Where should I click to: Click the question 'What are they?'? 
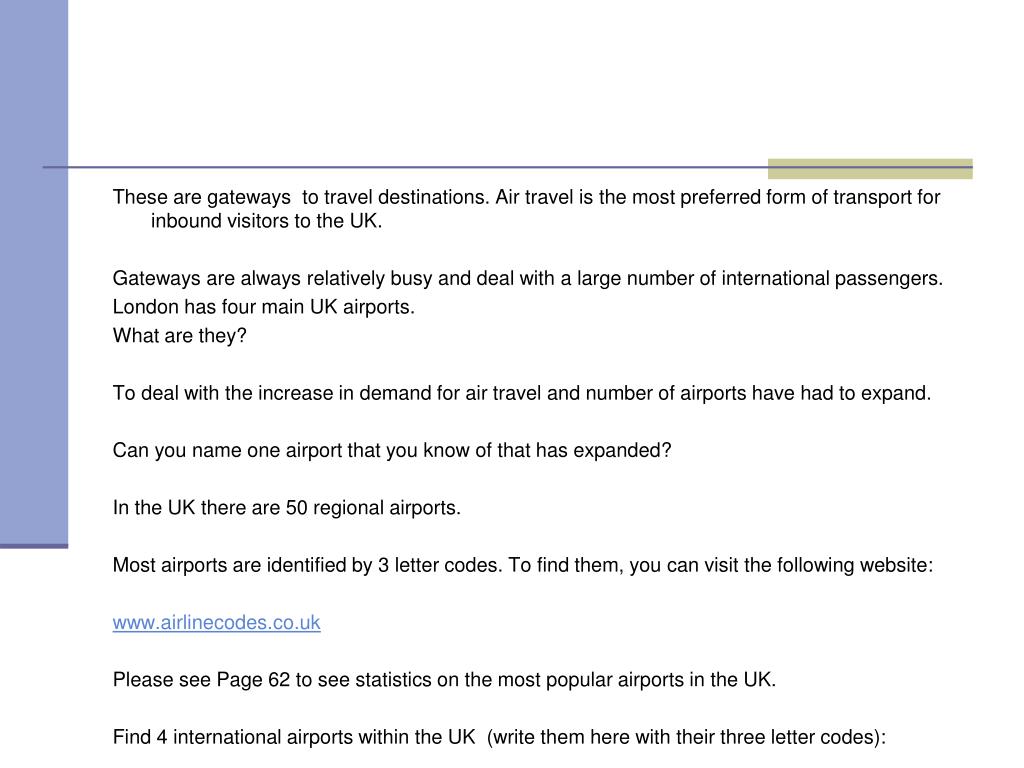[180, 336]
